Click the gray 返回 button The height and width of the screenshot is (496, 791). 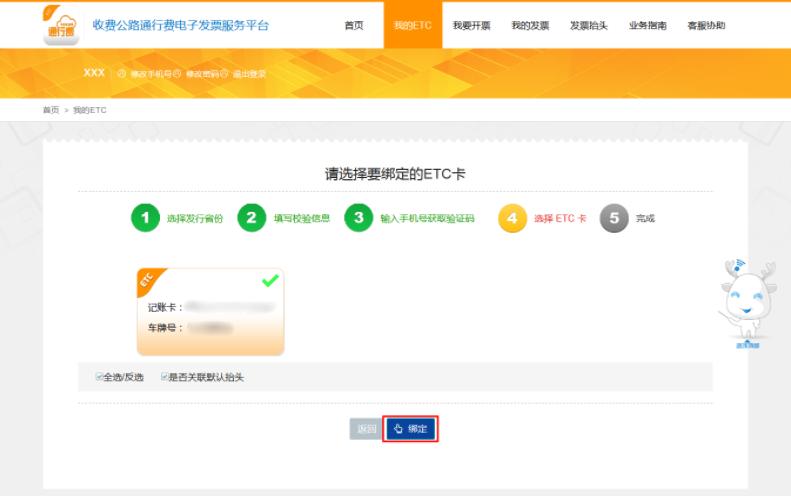point(366,429)
